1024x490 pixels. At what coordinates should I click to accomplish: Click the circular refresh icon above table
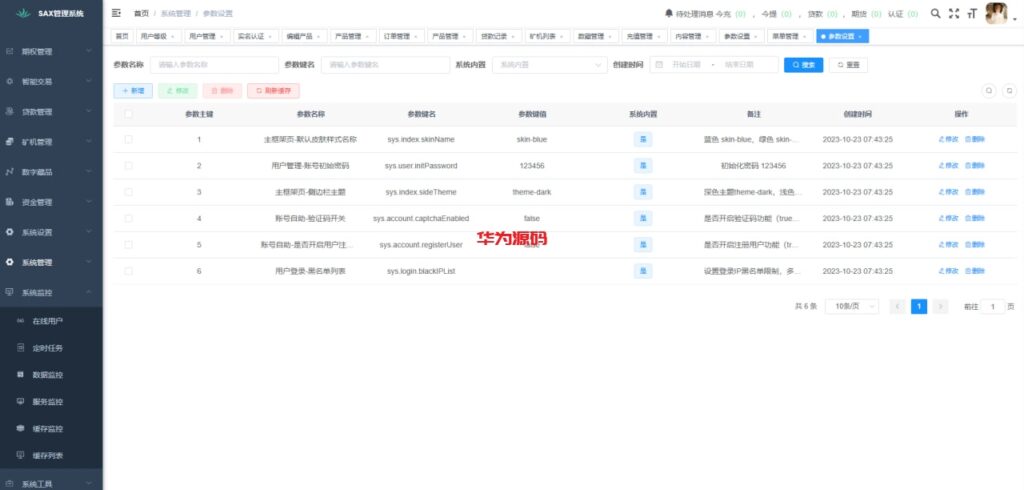pos(1010,91)
